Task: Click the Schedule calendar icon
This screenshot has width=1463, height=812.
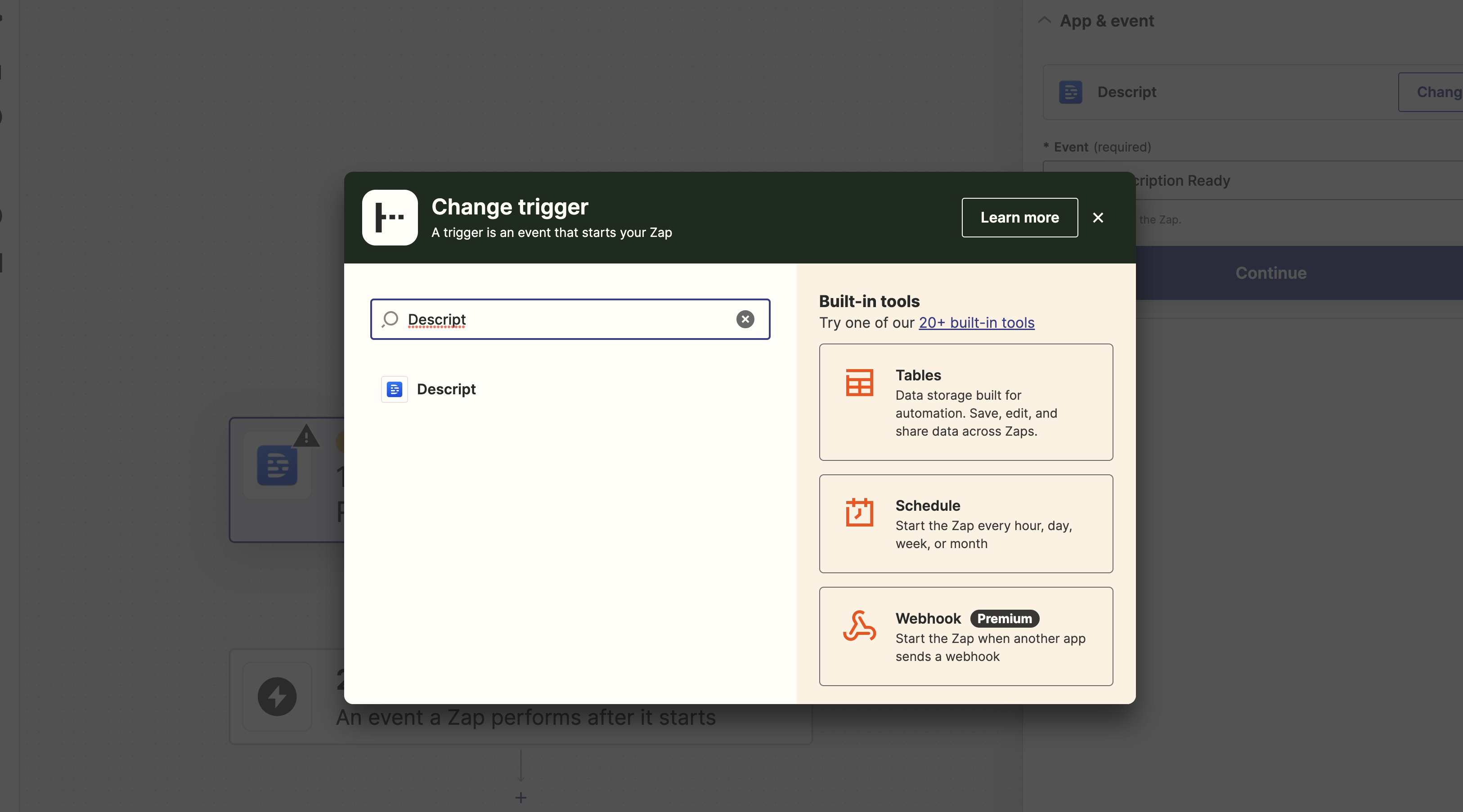Action: click(x=859, y=513)
